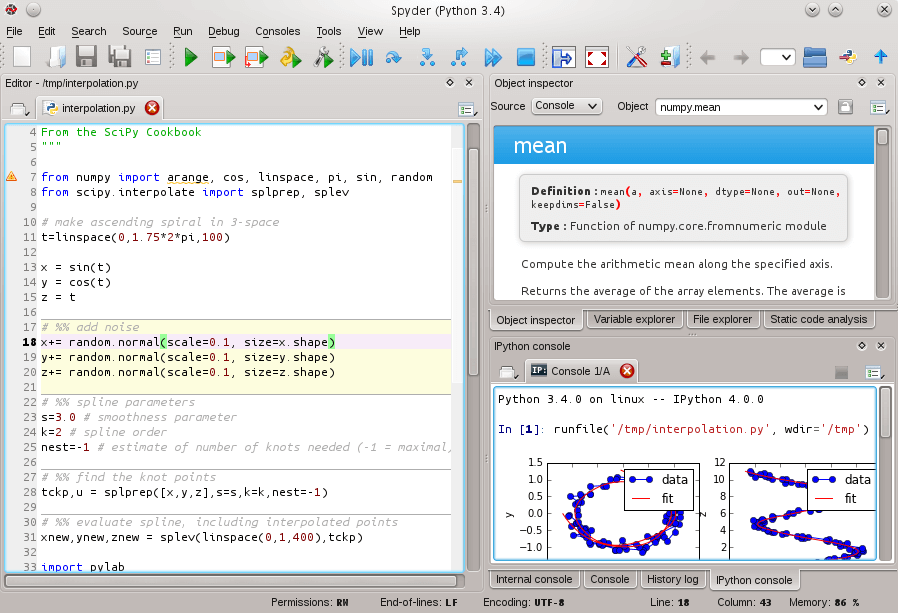Click the Python interpreter icon in the toolbar
This screenshot has width=898, height=613.
pyautogui.click(x=847, y=57)
